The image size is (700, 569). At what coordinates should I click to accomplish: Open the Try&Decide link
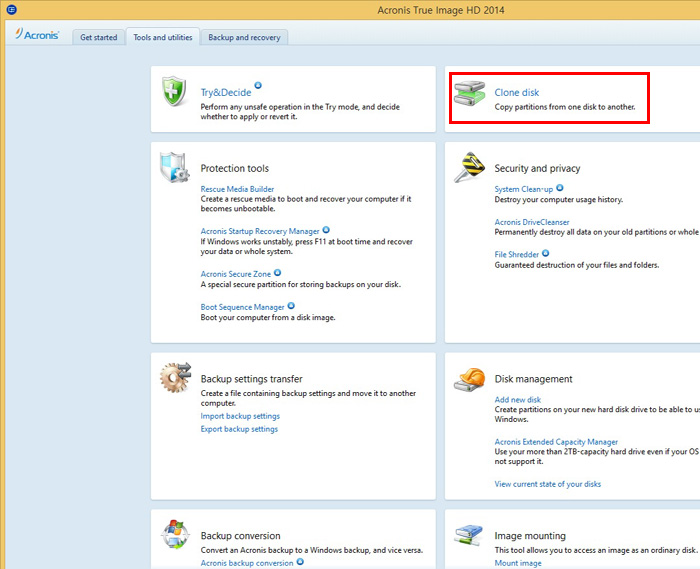pyautogui.click(x=226, y=92)
